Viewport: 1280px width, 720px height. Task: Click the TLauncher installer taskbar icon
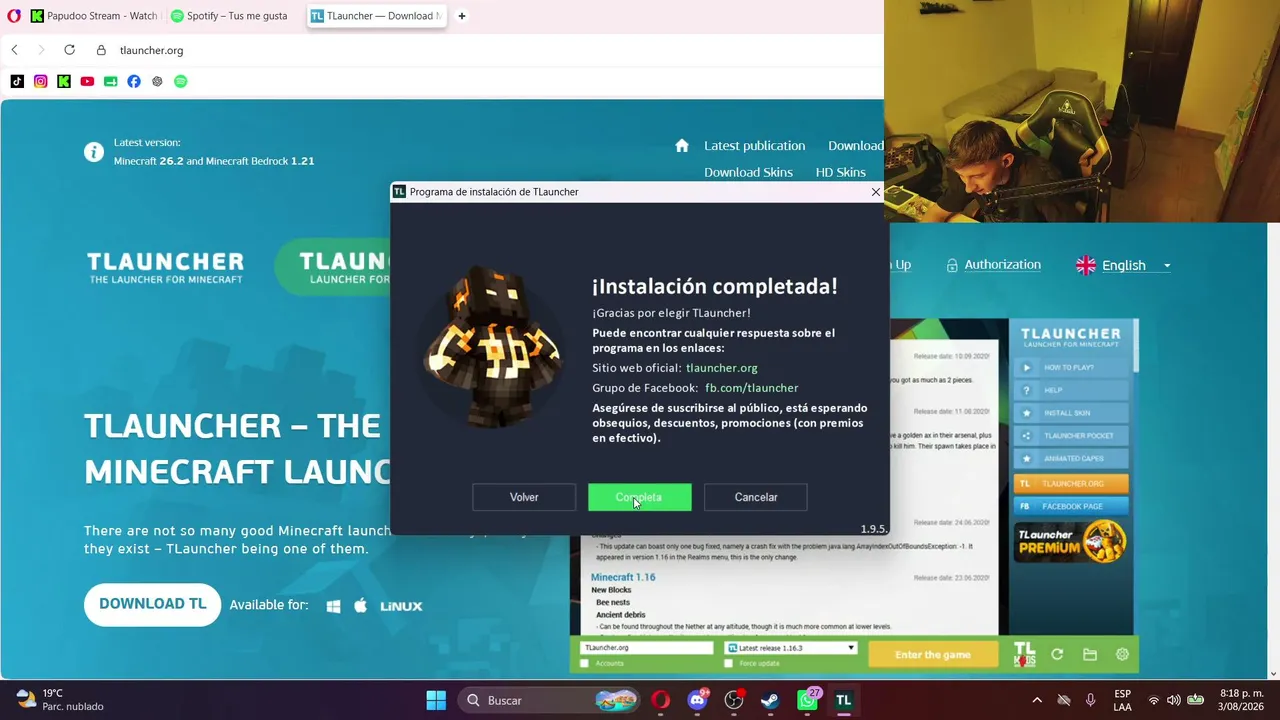[843, 700]
